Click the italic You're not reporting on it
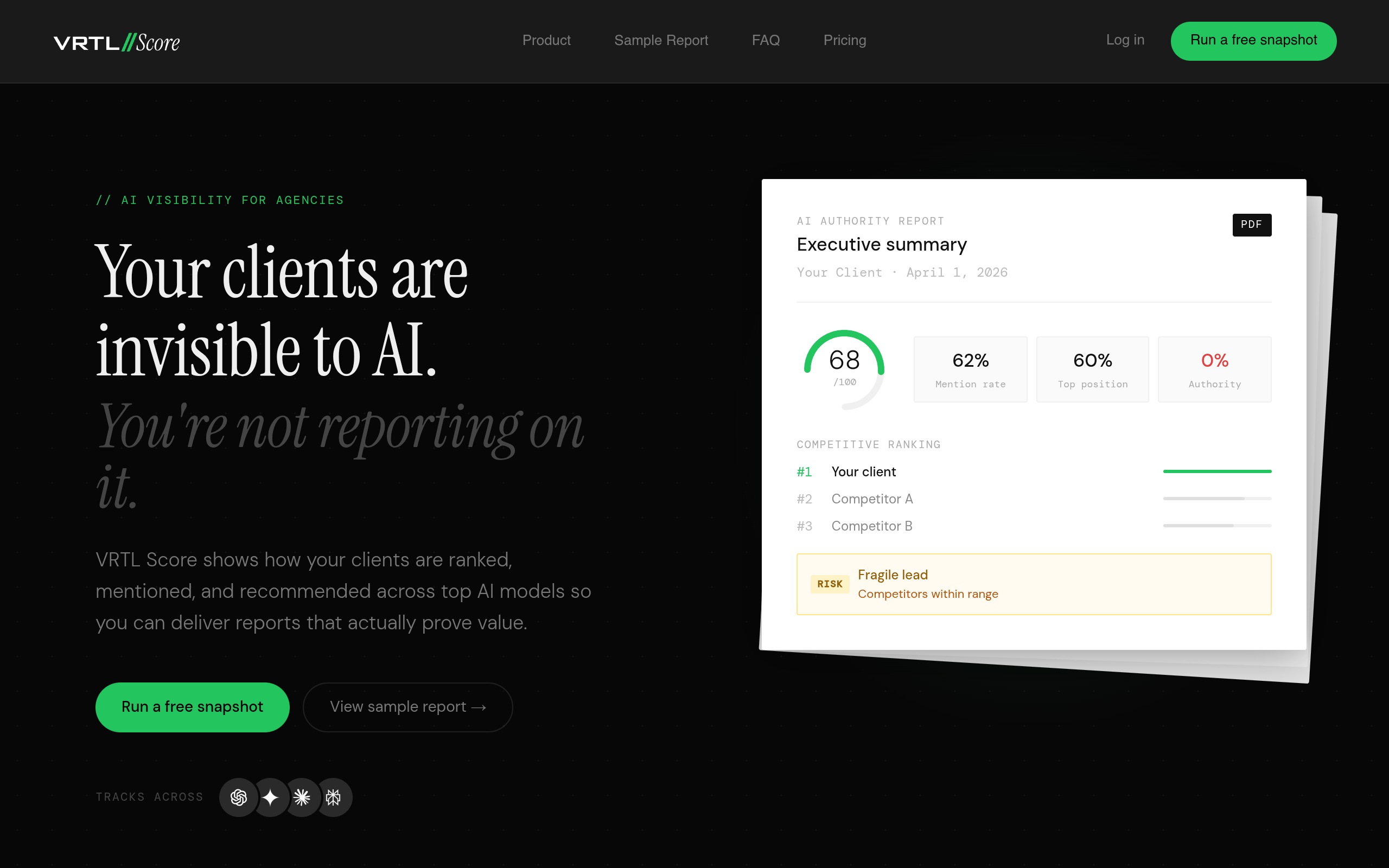The width and height of the screenshot is (1389, 868). pos(340,455)
